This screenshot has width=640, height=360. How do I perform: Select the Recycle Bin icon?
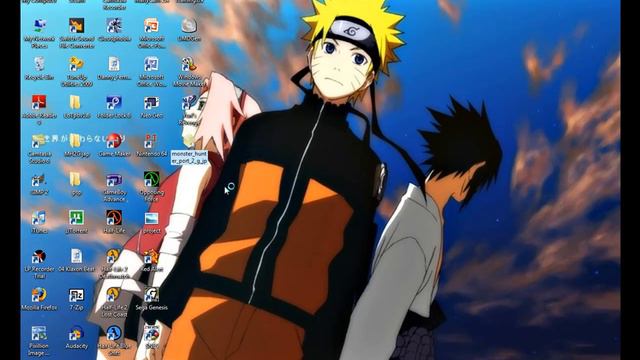pyautogui.click(x=39, y=69)
